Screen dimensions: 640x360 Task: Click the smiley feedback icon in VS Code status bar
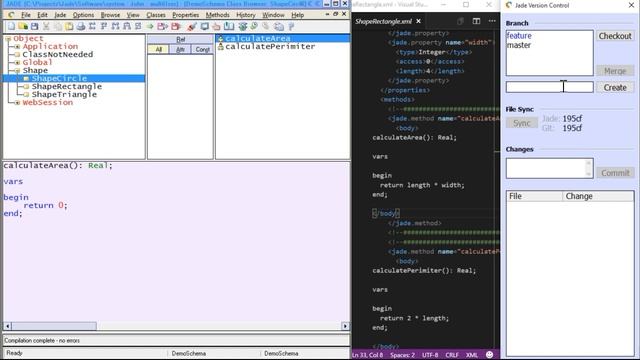coord(490,355)
